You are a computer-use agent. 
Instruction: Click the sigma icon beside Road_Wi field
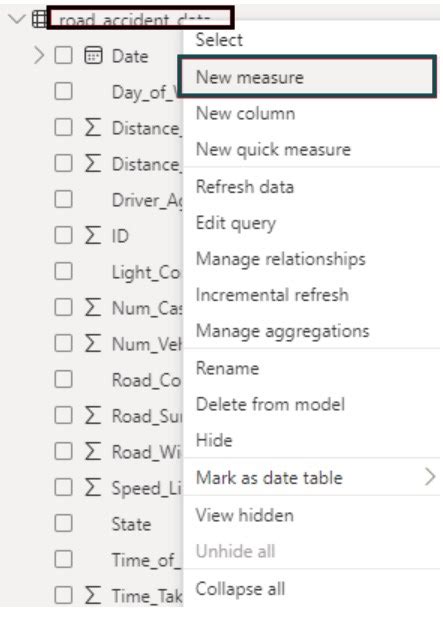[x=92, y=451]
